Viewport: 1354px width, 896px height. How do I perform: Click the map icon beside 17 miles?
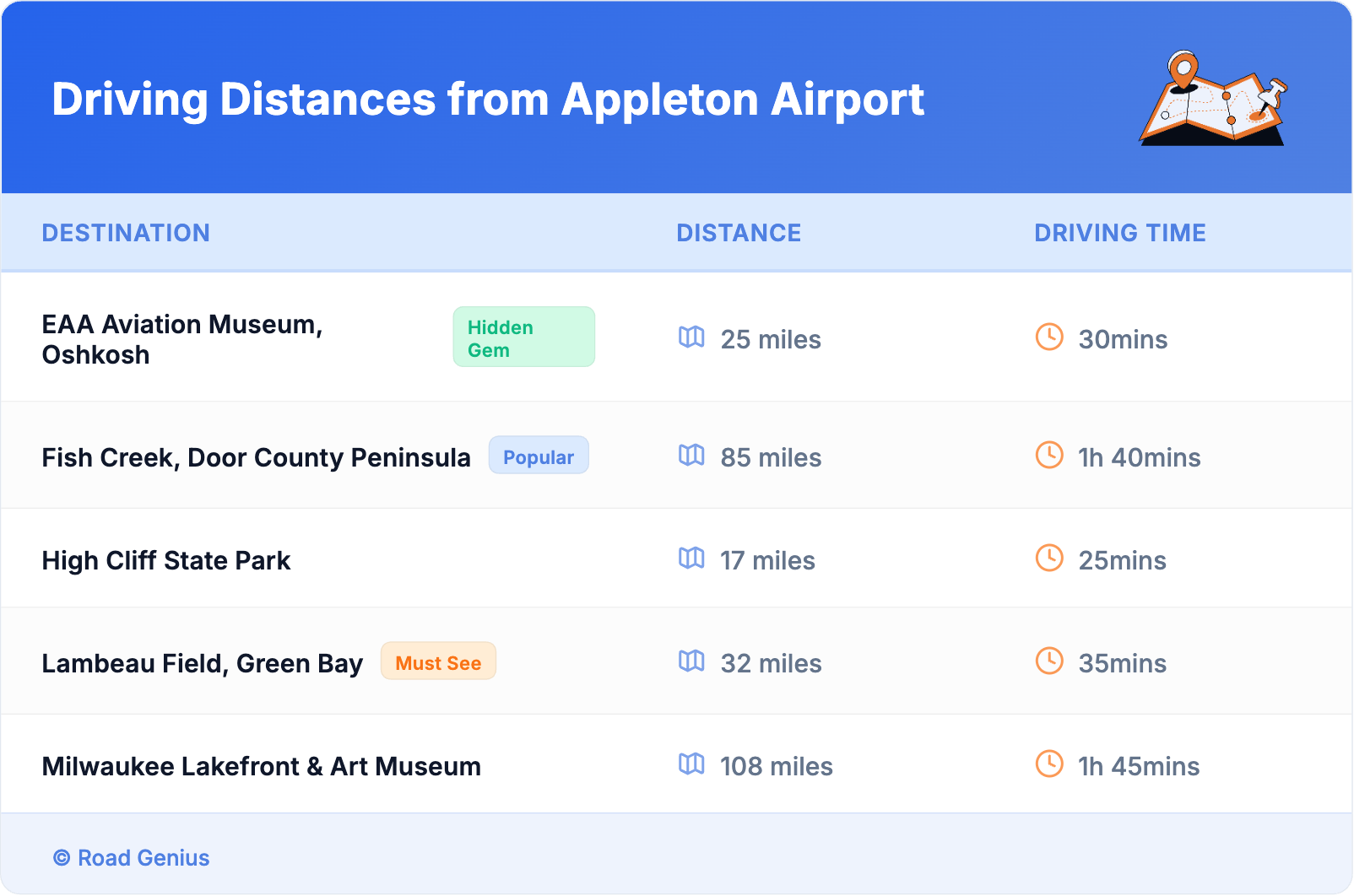coord(691,559)
